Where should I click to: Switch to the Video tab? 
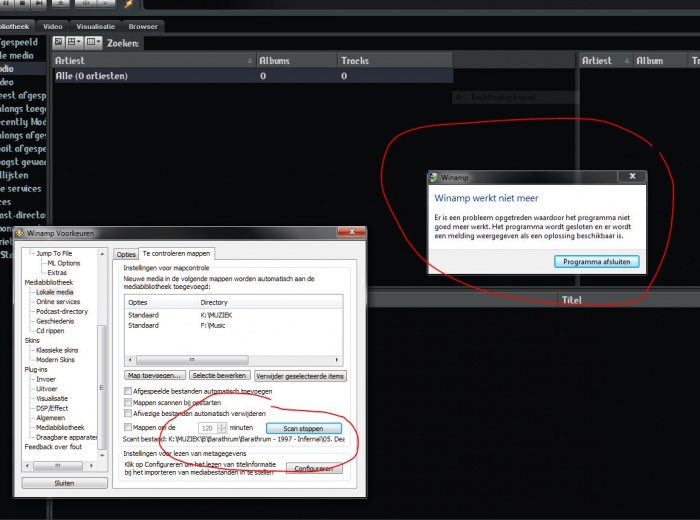pyautogui.click(x=53, y=26)
